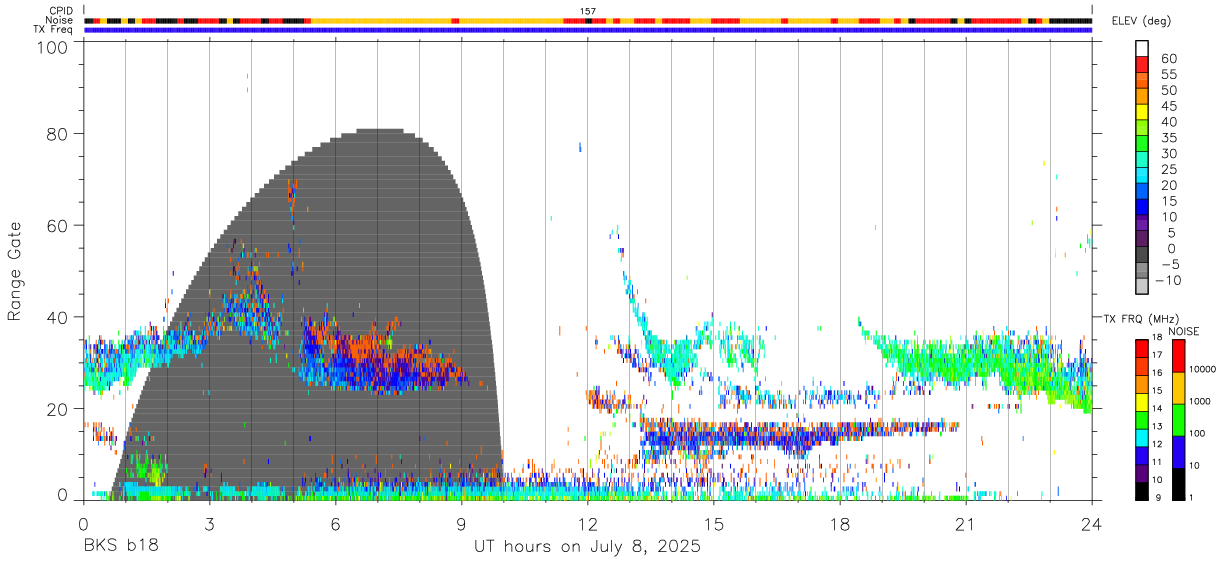Click the '20' tick on the Range Gate axis
1228x567 pixels.
(58, 409)
